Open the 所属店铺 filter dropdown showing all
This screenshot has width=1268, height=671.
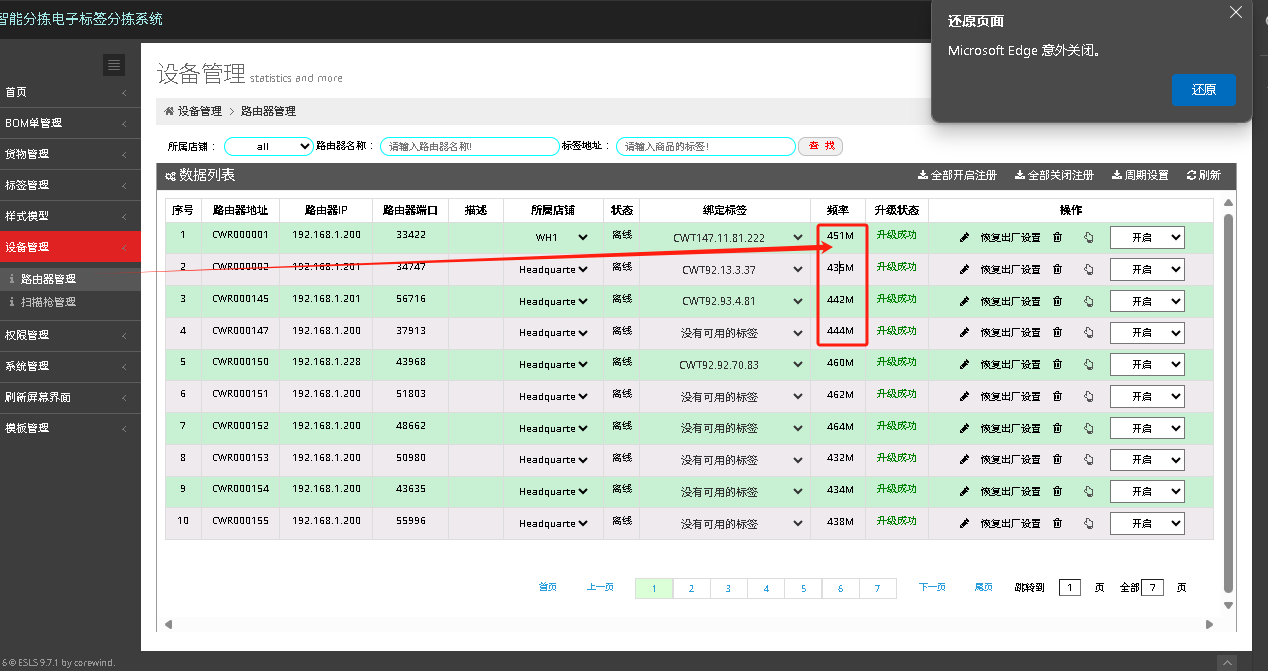click(268, 146)
